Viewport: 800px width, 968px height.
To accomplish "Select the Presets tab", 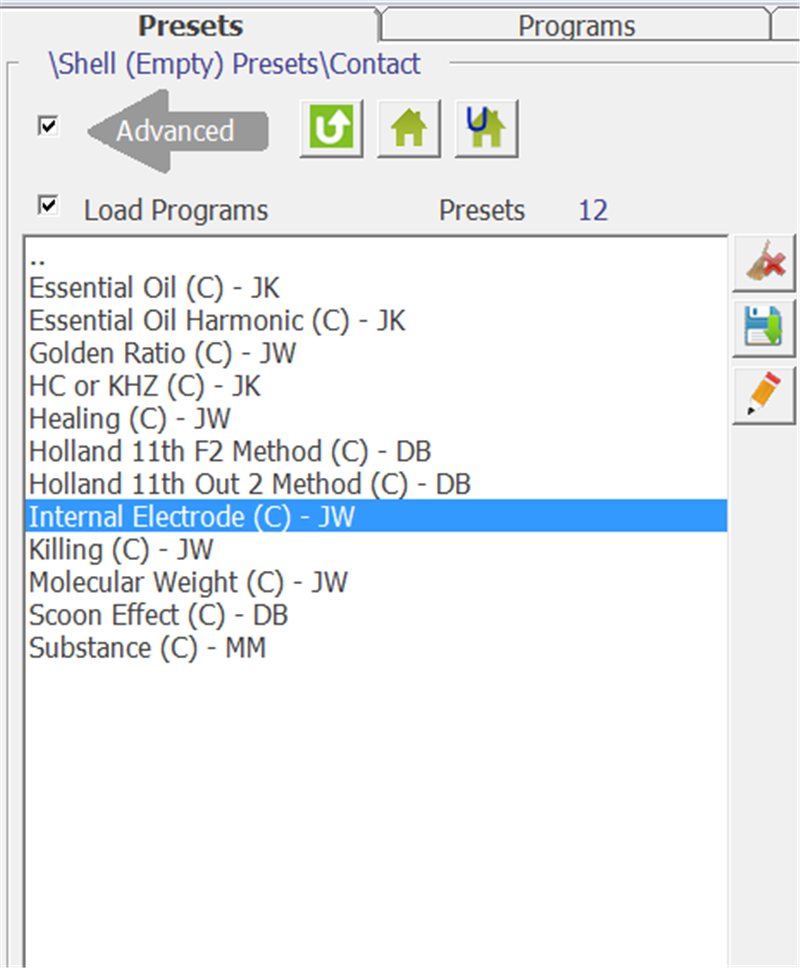I will 190,25.
